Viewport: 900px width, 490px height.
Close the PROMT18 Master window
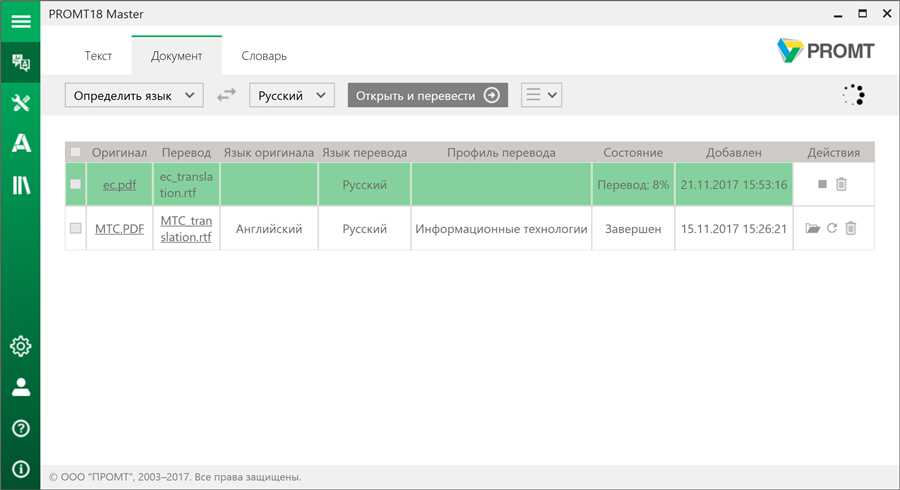887,13
